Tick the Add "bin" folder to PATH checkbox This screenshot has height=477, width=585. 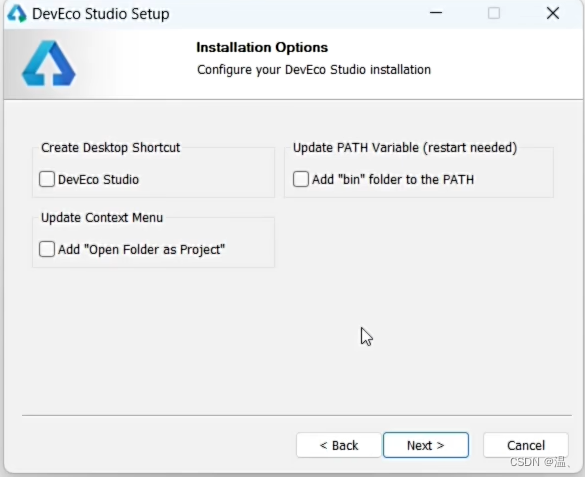(301, 179)
